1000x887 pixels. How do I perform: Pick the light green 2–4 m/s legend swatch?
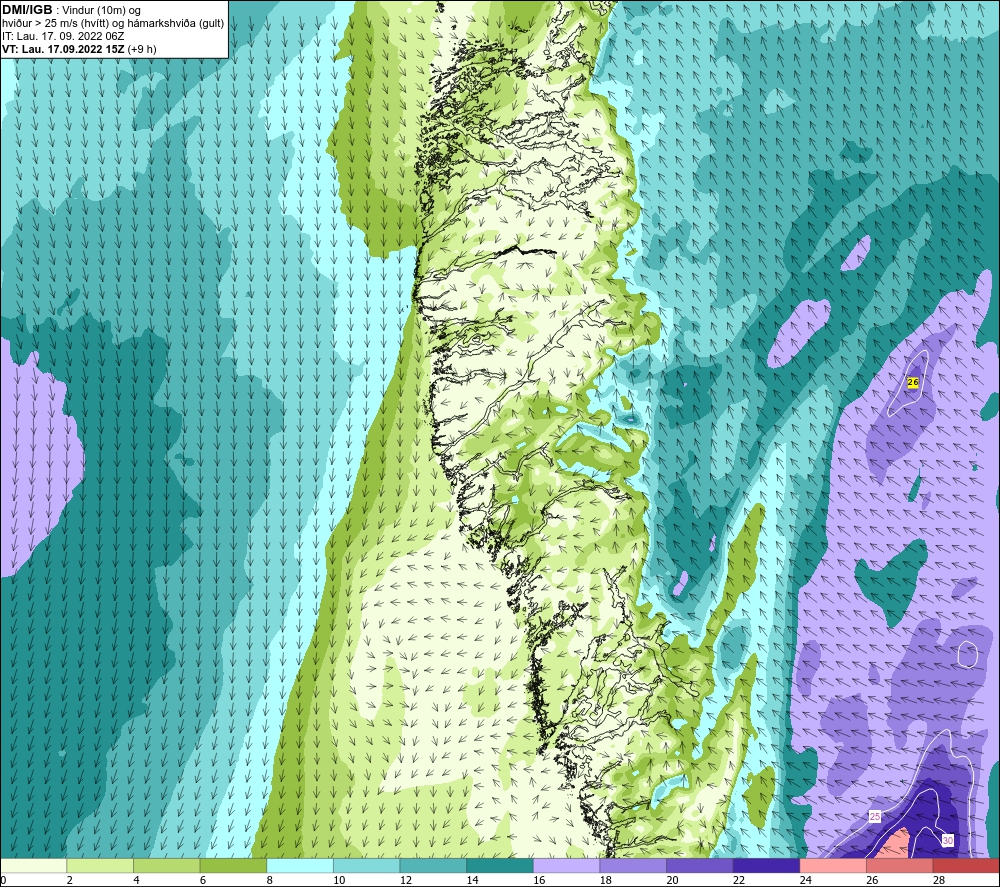[x=100, y=866]
